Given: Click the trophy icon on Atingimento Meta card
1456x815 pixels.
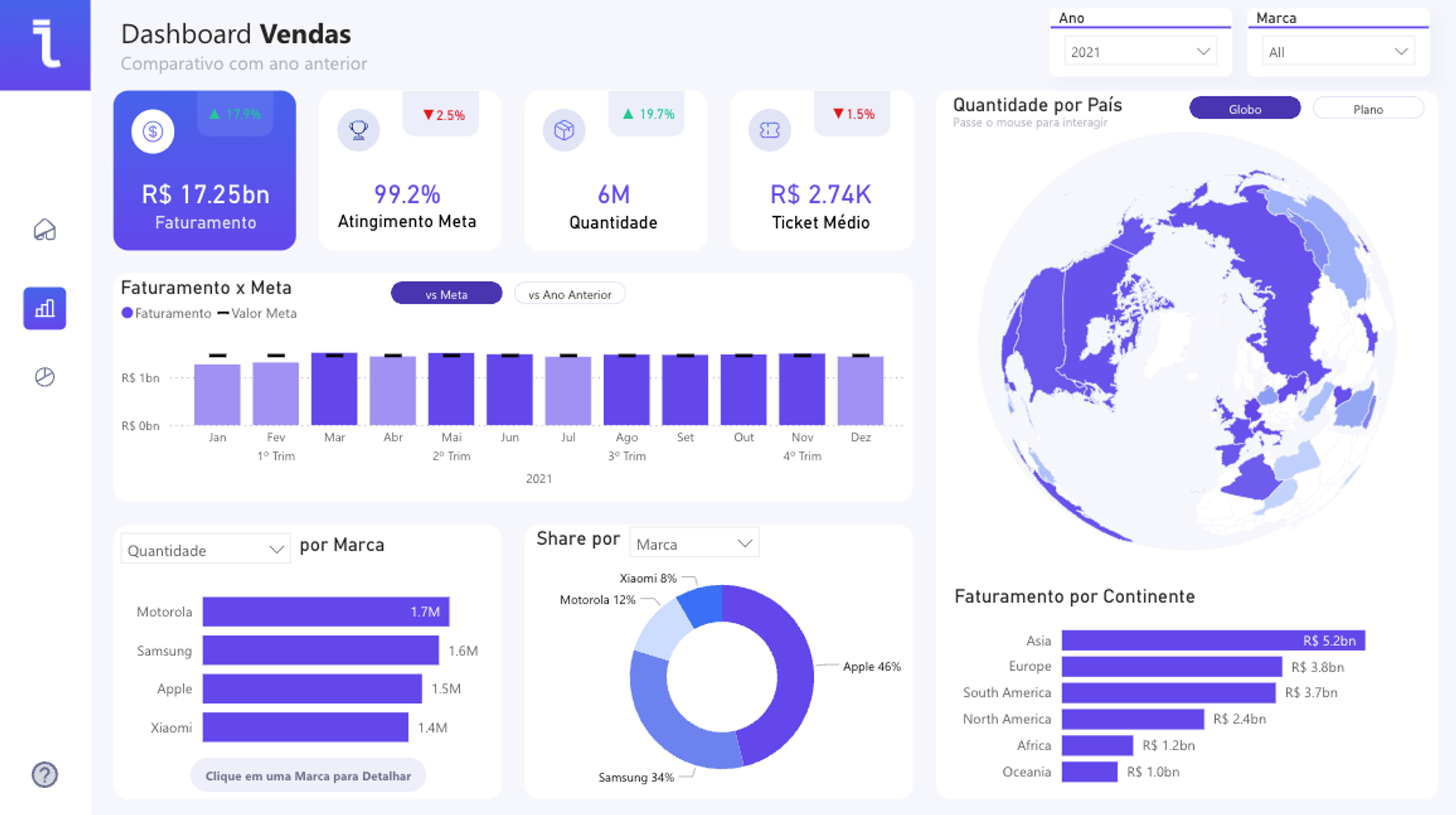Looking at the screenshot, I should tap(357, 130).
